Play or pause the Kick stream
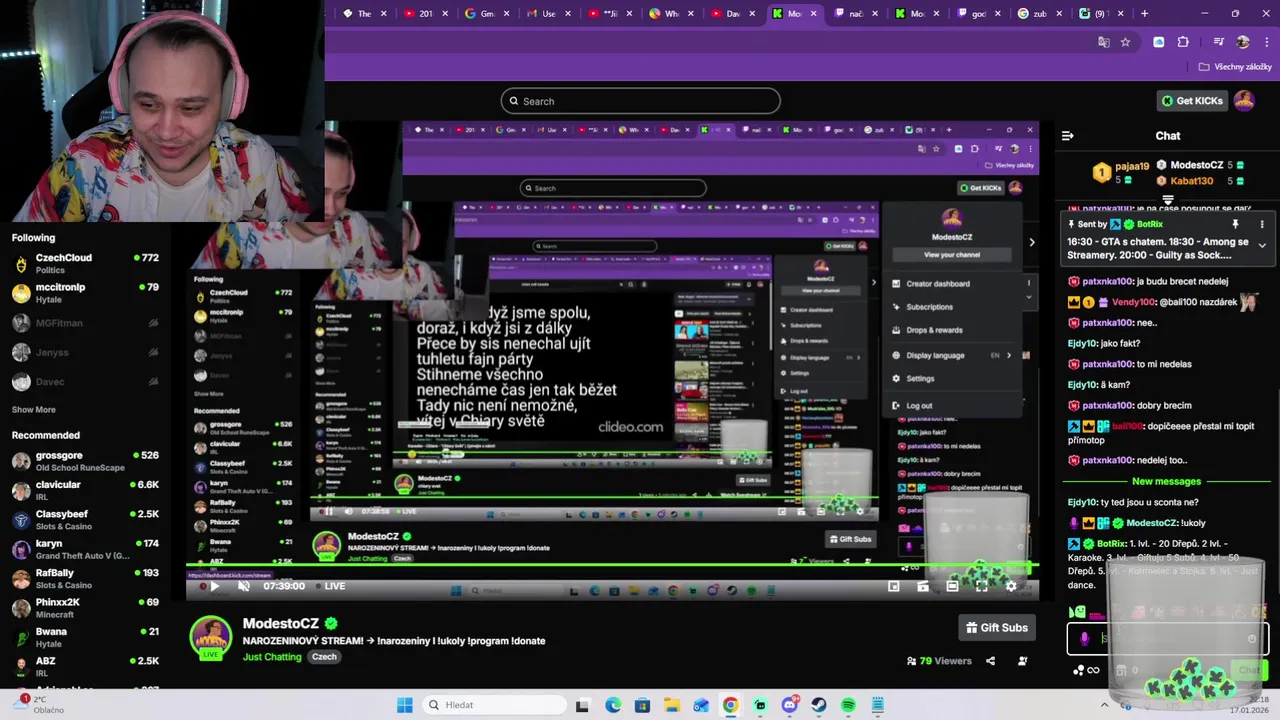Image resolution: width=1280 pixels, height=720 pixels. (x=213, y=587)
